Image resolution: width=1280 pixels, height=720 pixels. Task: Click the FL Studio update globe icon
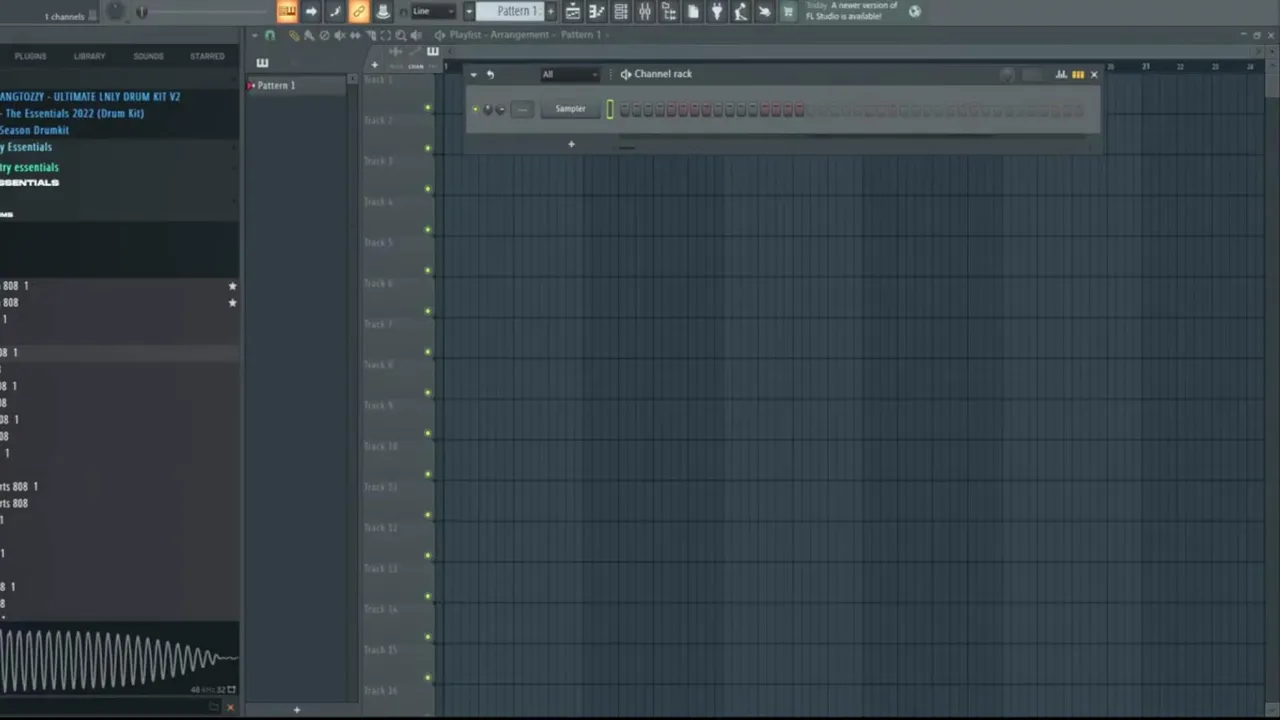914,11
